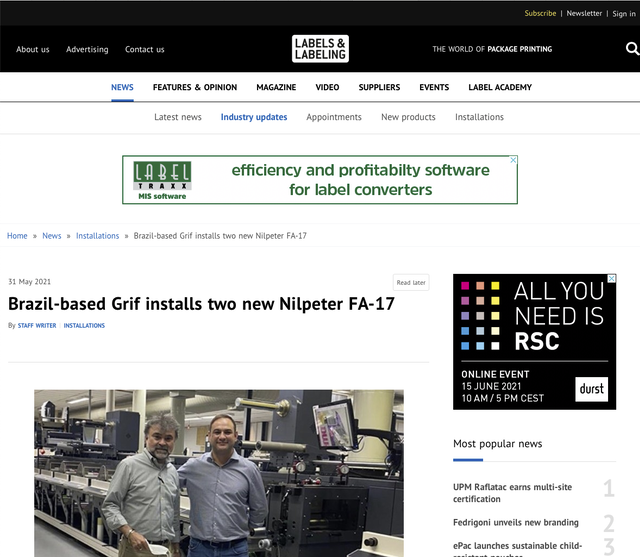Viewport: 640px width, 557px height.
Task: Open the Installations breadcrumb link
Action: 98,236
